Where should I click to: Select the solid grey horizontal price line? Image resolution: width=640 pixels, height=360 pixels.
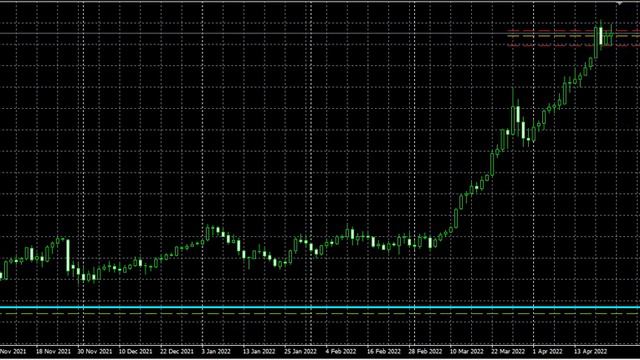pyautogui.click(x=320, y=33)
